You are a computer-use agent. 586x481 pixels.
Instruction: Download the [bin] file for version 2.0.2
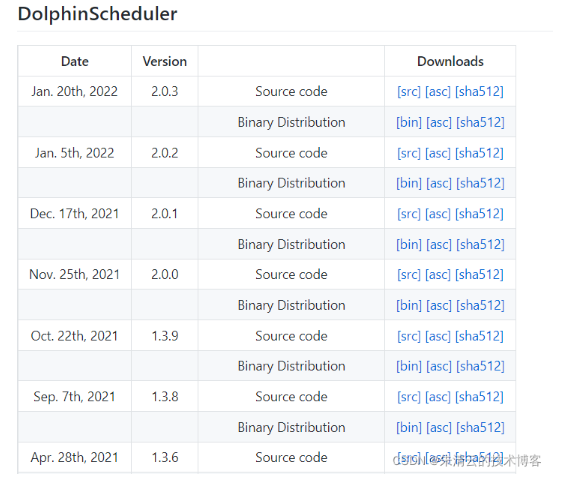coord(409,183)
